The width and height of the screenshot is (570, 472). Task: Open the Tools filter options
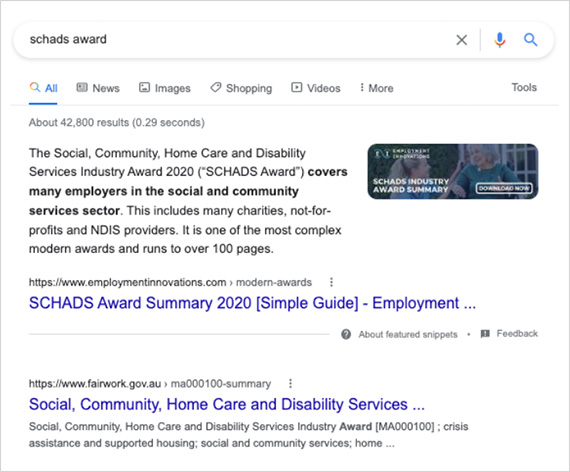pyautogui.click(x=524, y=87)
